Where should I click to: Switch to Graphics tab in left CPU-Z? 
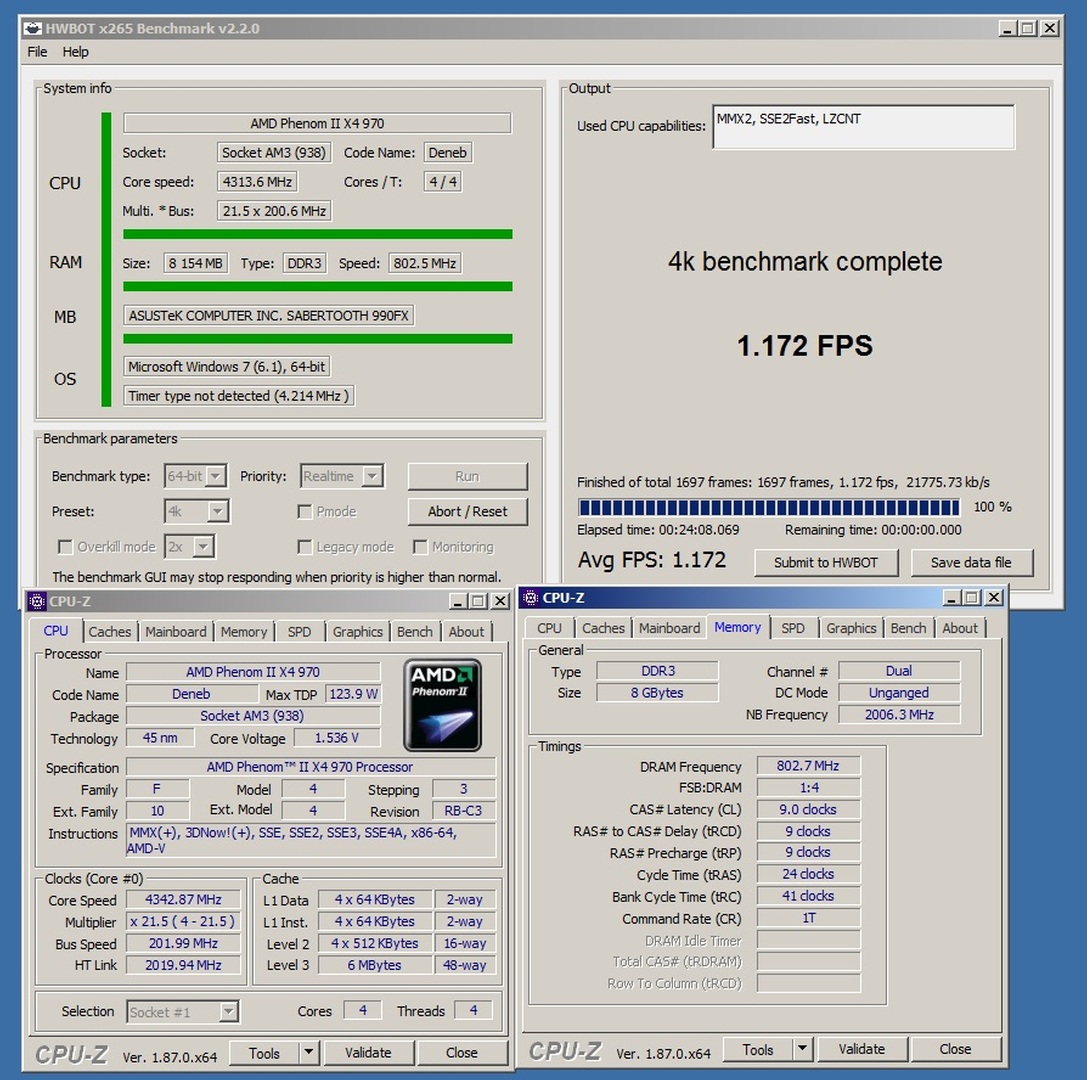(x=357, y=632)
